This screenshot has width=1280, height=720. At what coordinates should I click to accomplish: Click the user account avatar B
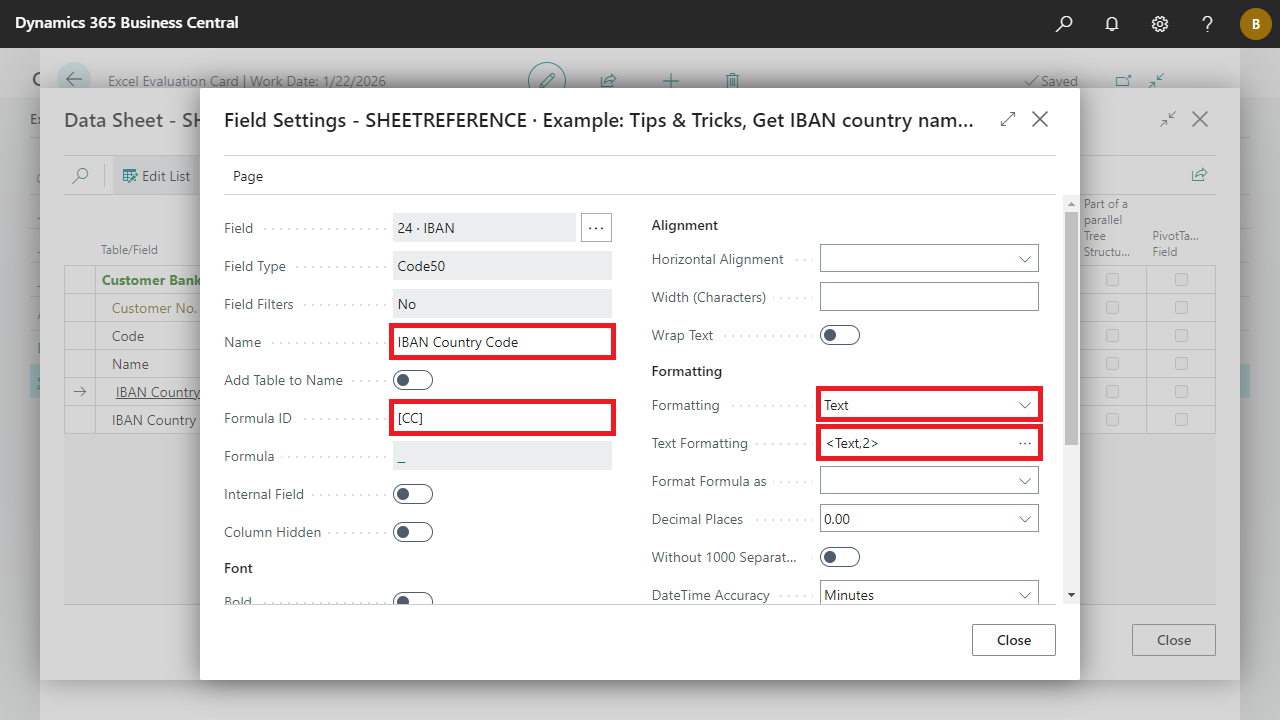1255,23
